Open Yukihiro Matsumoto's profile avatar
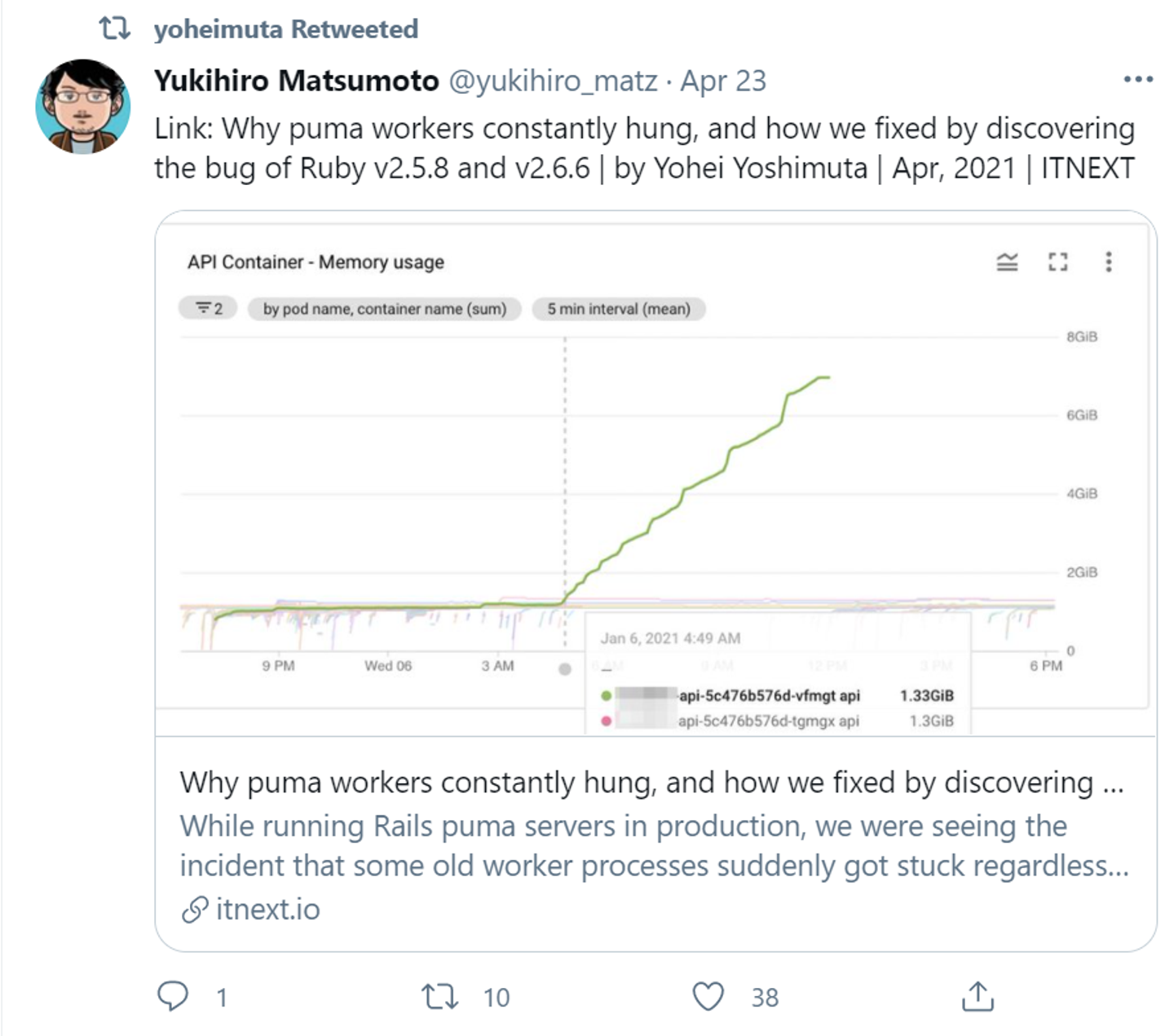The height and width of the screenshot is (1036, 1174). pos(82,106)
